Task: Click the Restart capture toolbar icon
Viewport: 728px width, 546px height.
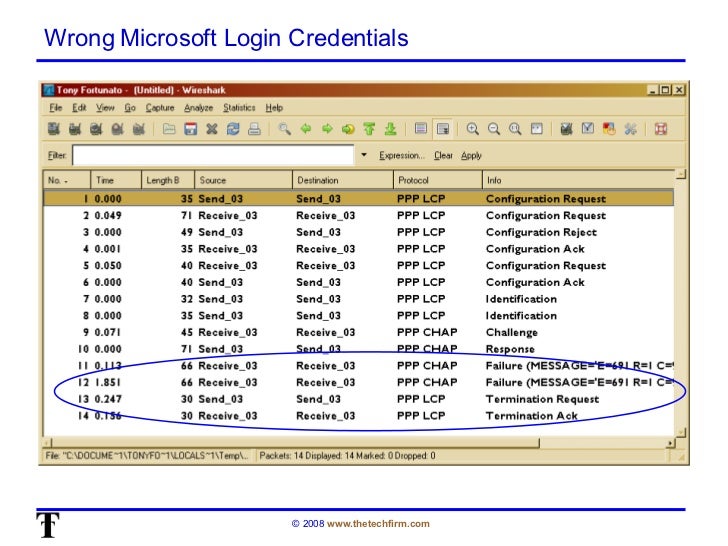Action: click(x=139, y=129)
